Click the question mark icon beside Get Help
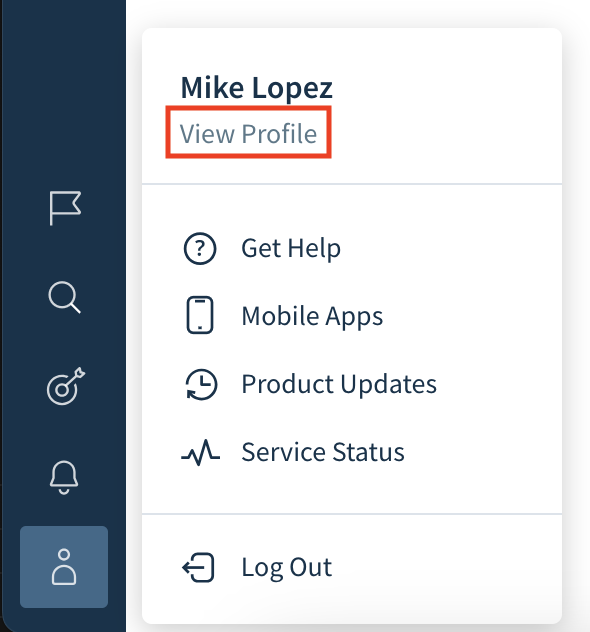The width and height of the screenshot is (590, 632). coord(200,249)
